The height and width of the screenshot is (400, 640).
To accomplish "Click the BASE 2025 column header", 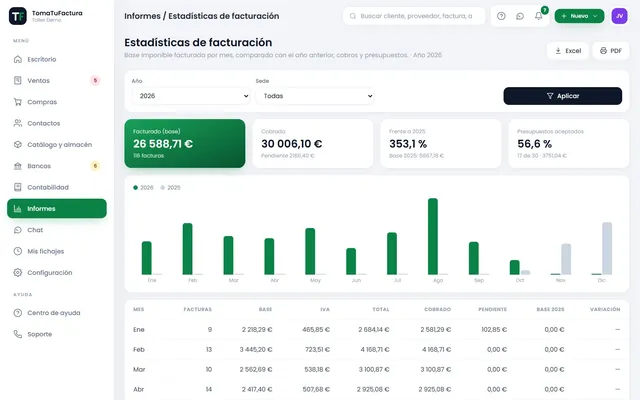I will [550, 309].
